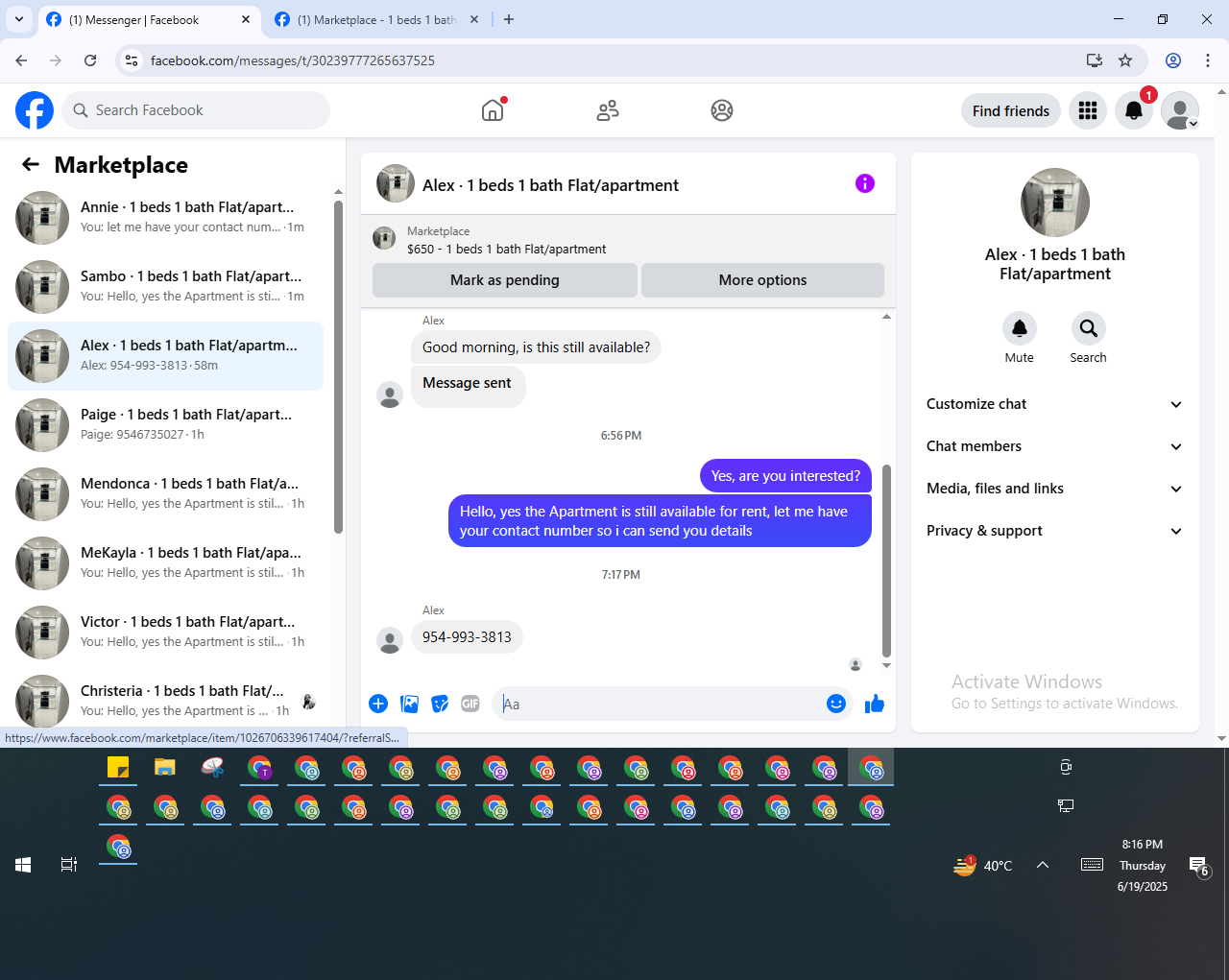Select the Alex conversation in the list
The width and height of the screenshot is (1229, 980).
165,356
